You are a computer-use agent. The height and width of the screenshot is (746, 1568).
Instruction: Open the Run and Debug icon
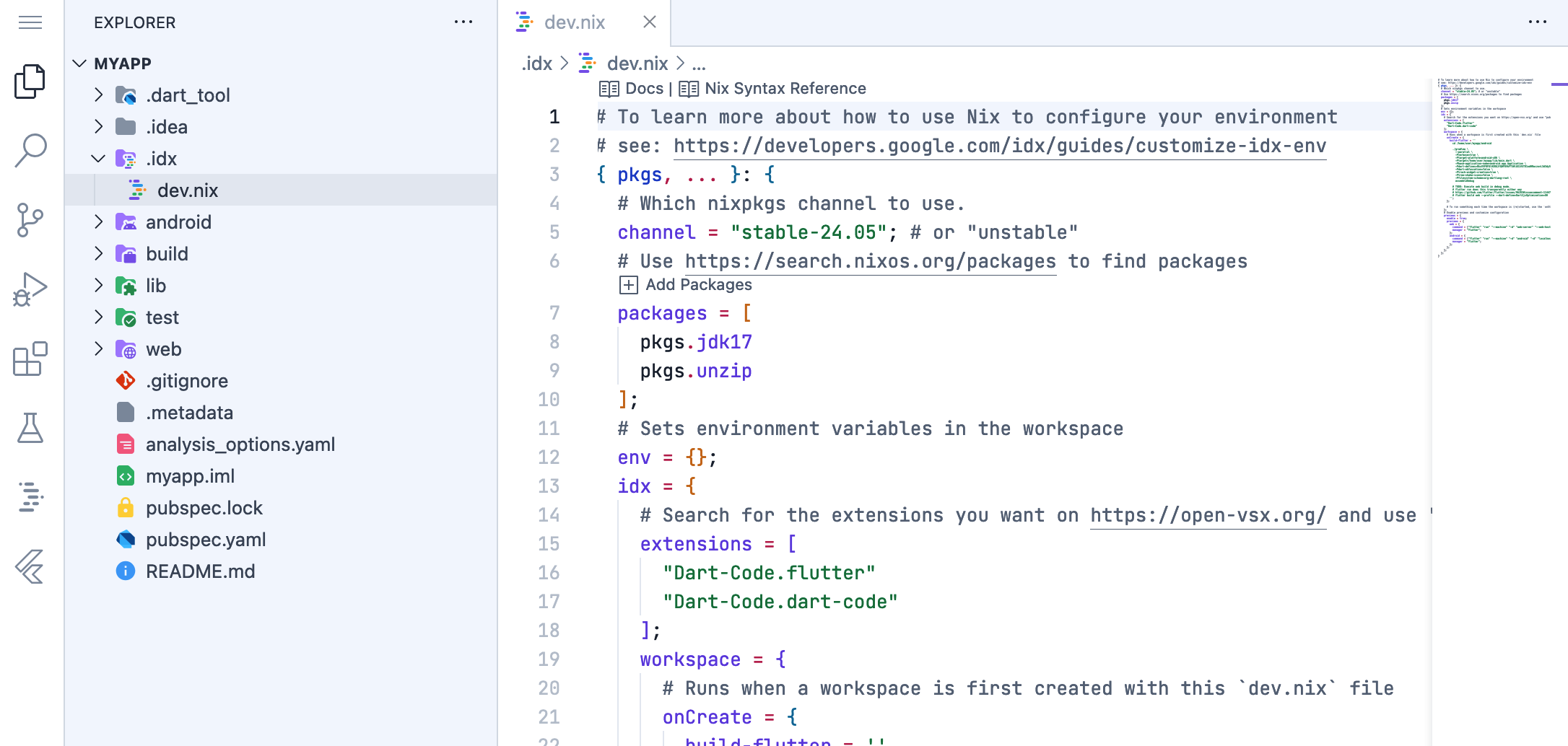[x=30, y=289]
